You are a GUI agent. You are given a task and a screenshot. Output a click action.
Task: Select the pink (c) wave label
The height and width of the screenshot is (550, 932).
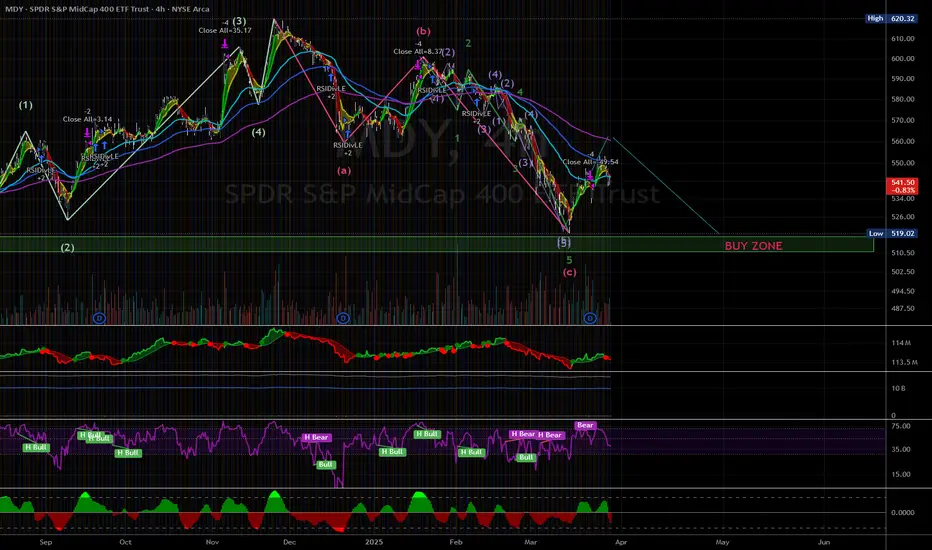coord(569,272)
